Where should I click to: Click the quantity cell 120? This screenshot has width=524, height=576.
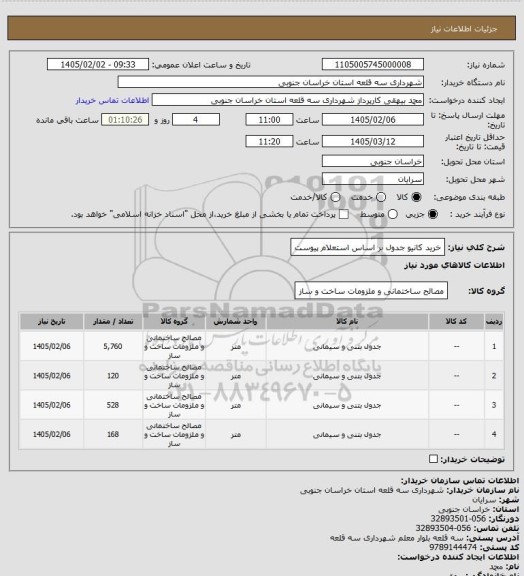click(113, 376)
